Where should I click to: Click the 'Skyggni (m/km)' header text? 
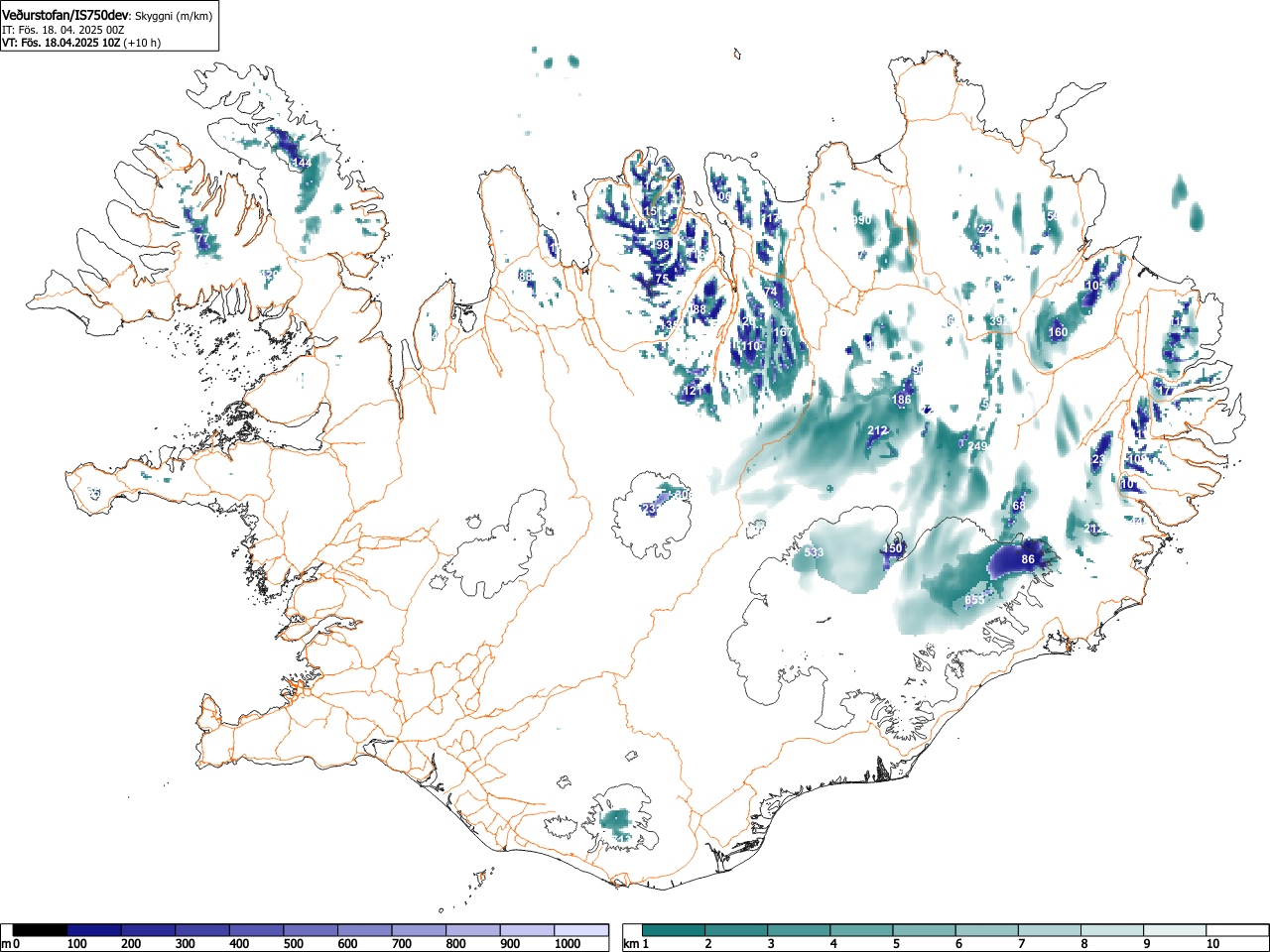click(x=173, y=16)
